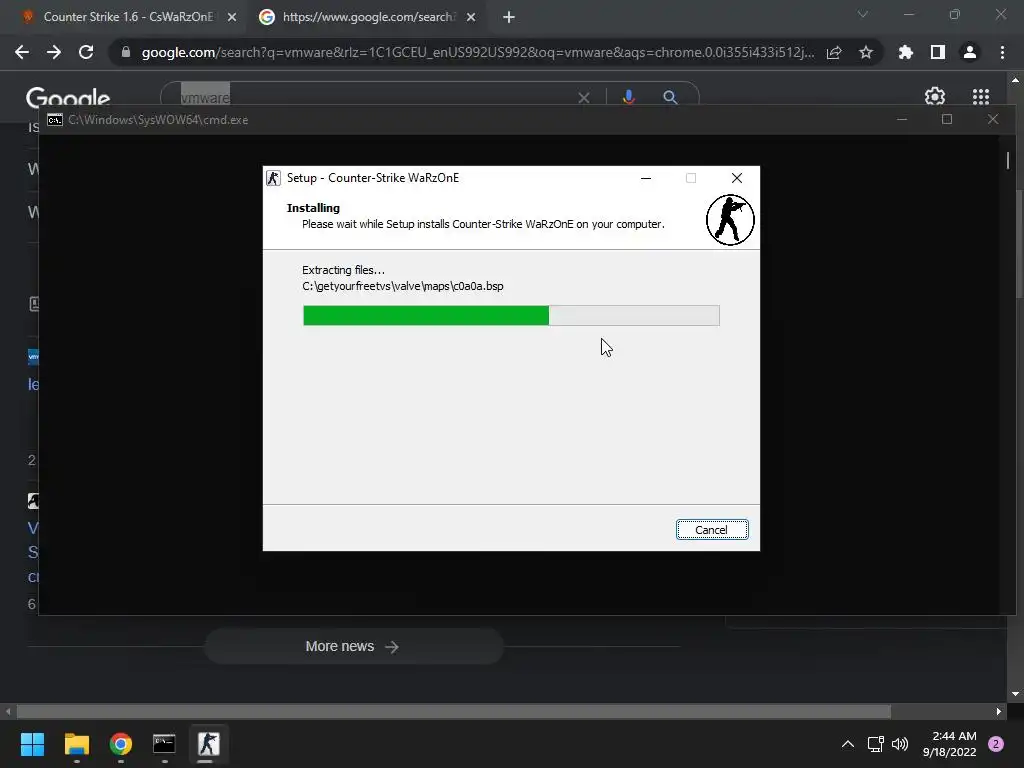Viewport: 1024px width, 768px height.
Task: Click the Chrome address bar URL
Action: (x=478, y=52)
